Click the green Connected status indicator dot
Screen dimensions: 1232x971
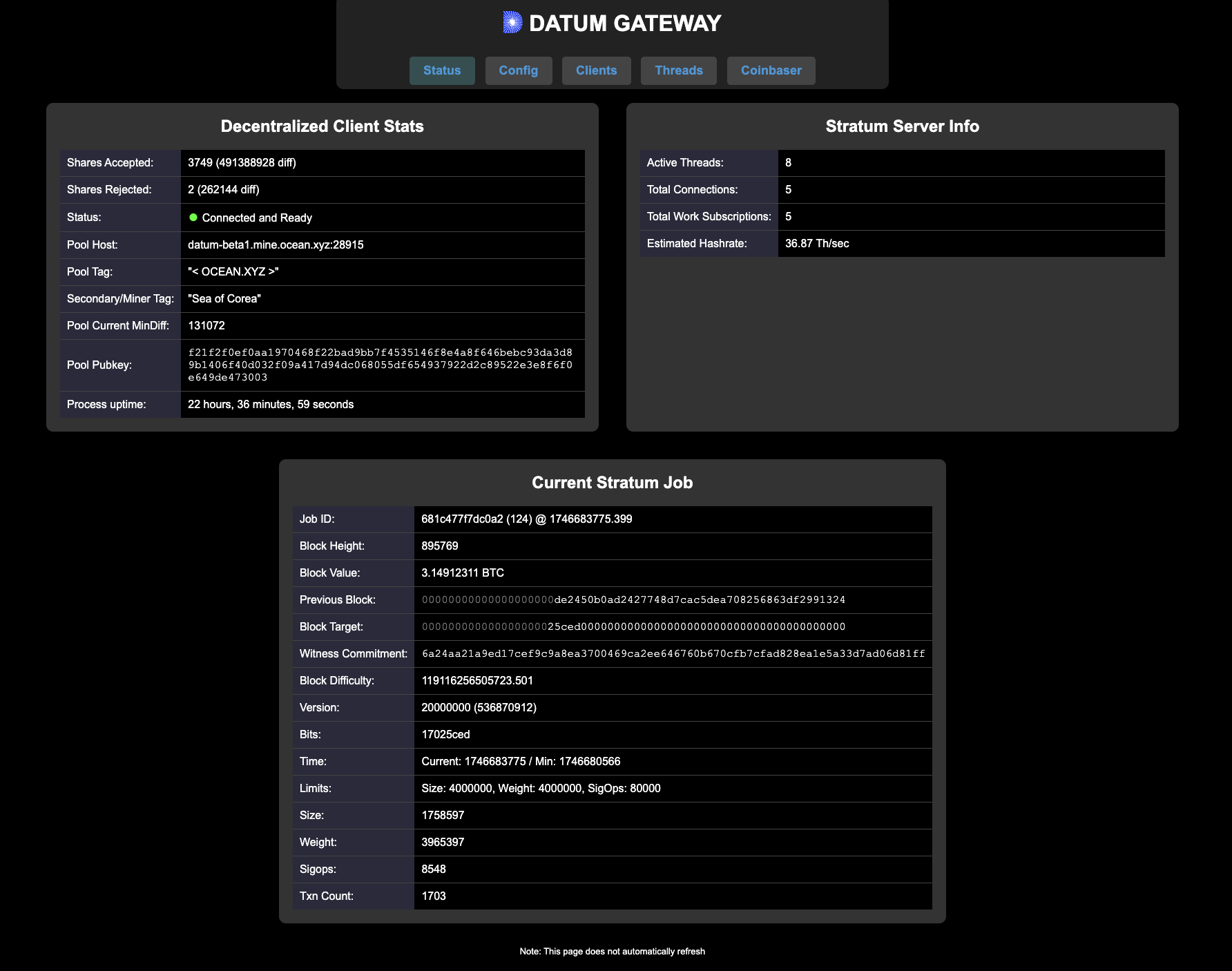193,218
